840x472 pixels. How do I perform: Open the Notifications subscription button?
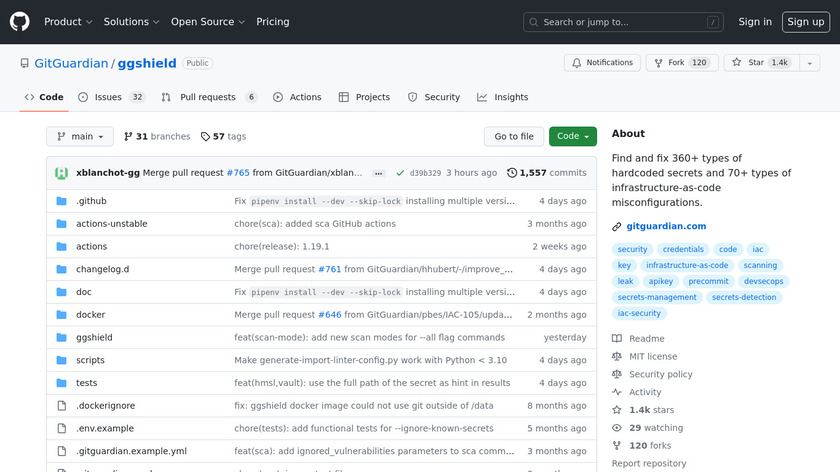[602, 63]
